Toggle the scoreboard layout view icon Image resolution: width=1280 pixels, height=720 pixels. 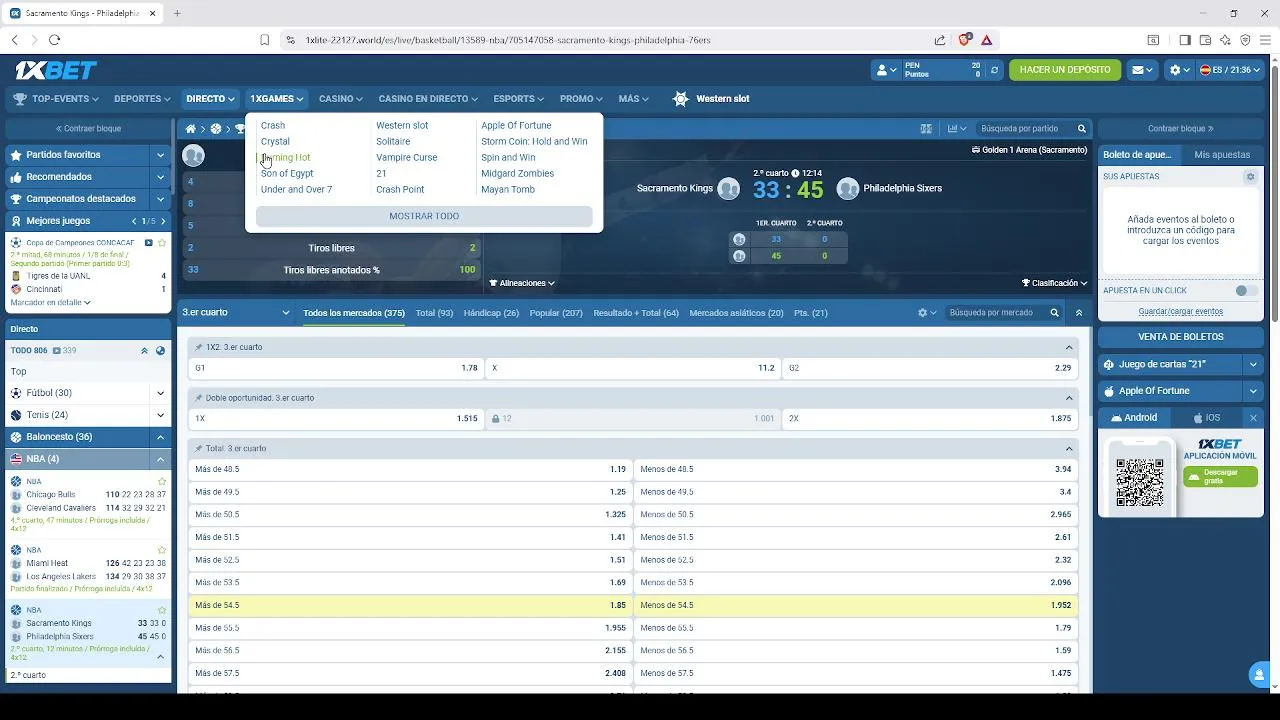coord(926,129)
